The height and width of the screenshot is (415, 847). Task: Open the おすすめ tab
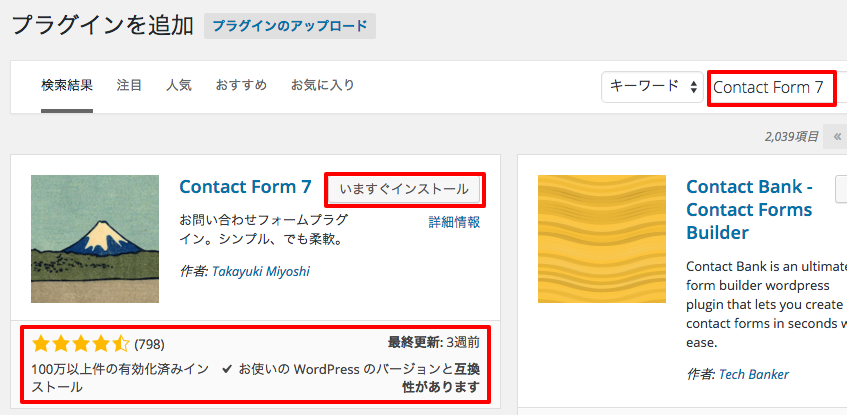241,85
